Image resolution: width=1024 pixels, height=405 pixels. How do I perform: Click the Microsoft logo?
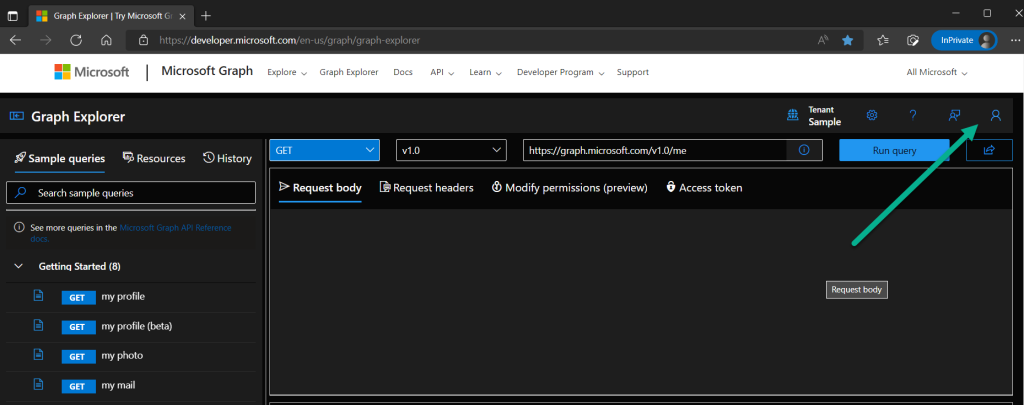91,72
